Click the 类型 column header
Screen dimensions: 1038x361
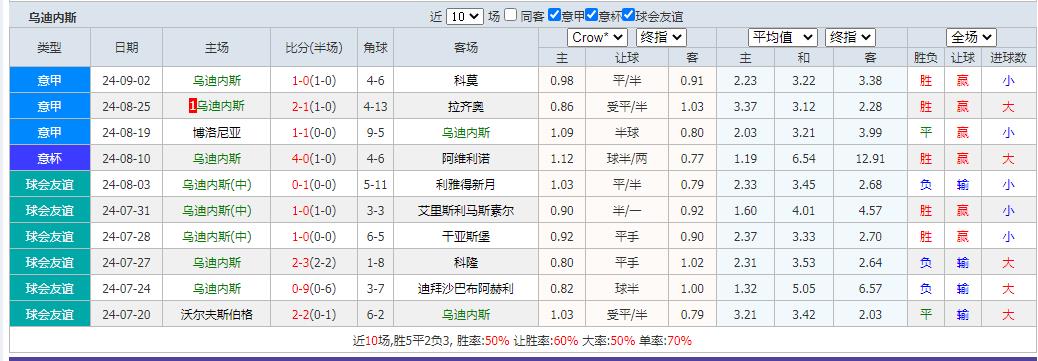[x=50, y=47]
